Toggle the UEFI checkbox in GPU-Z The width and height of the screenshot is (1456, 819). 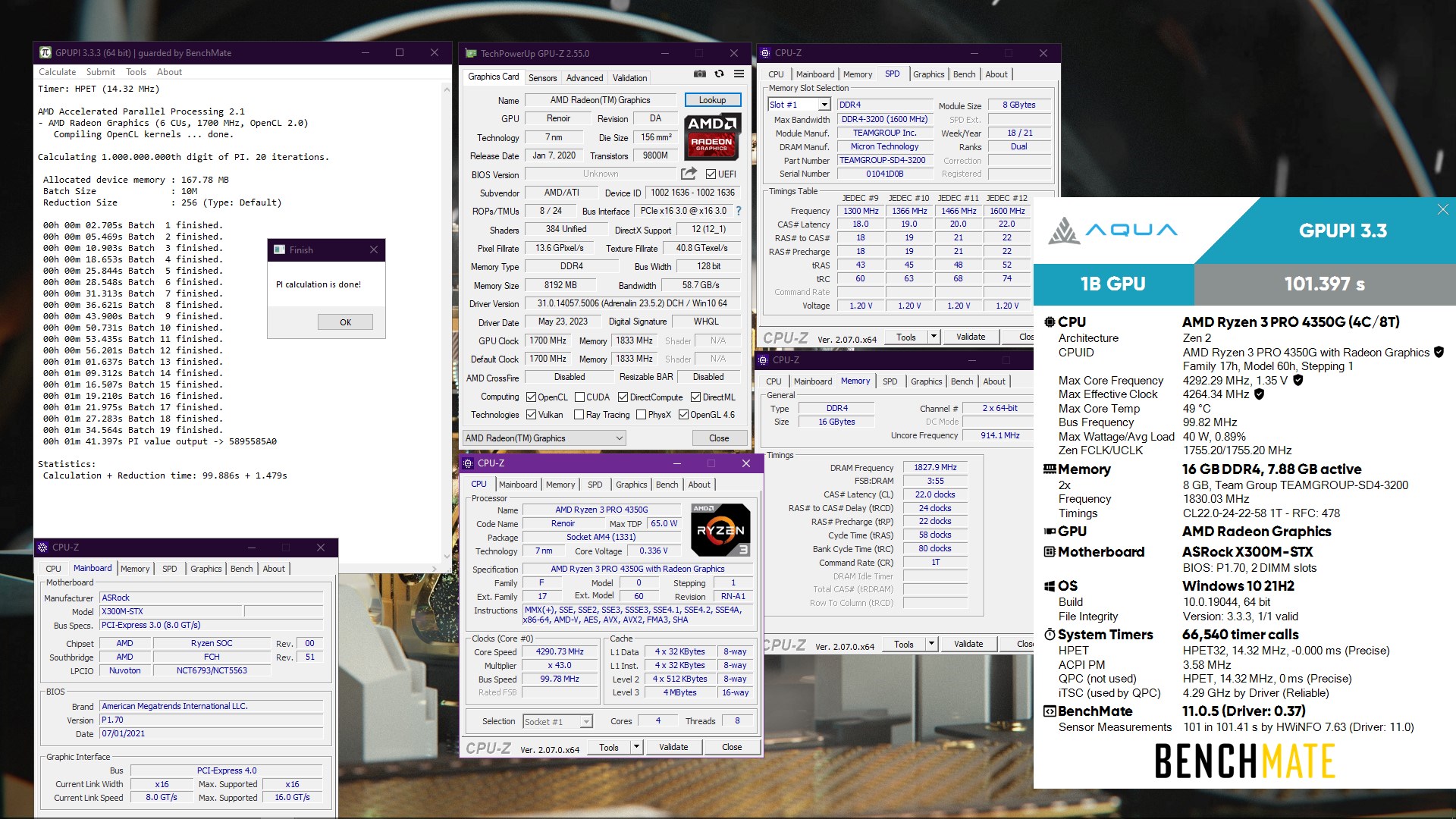[x=711, y=174]
